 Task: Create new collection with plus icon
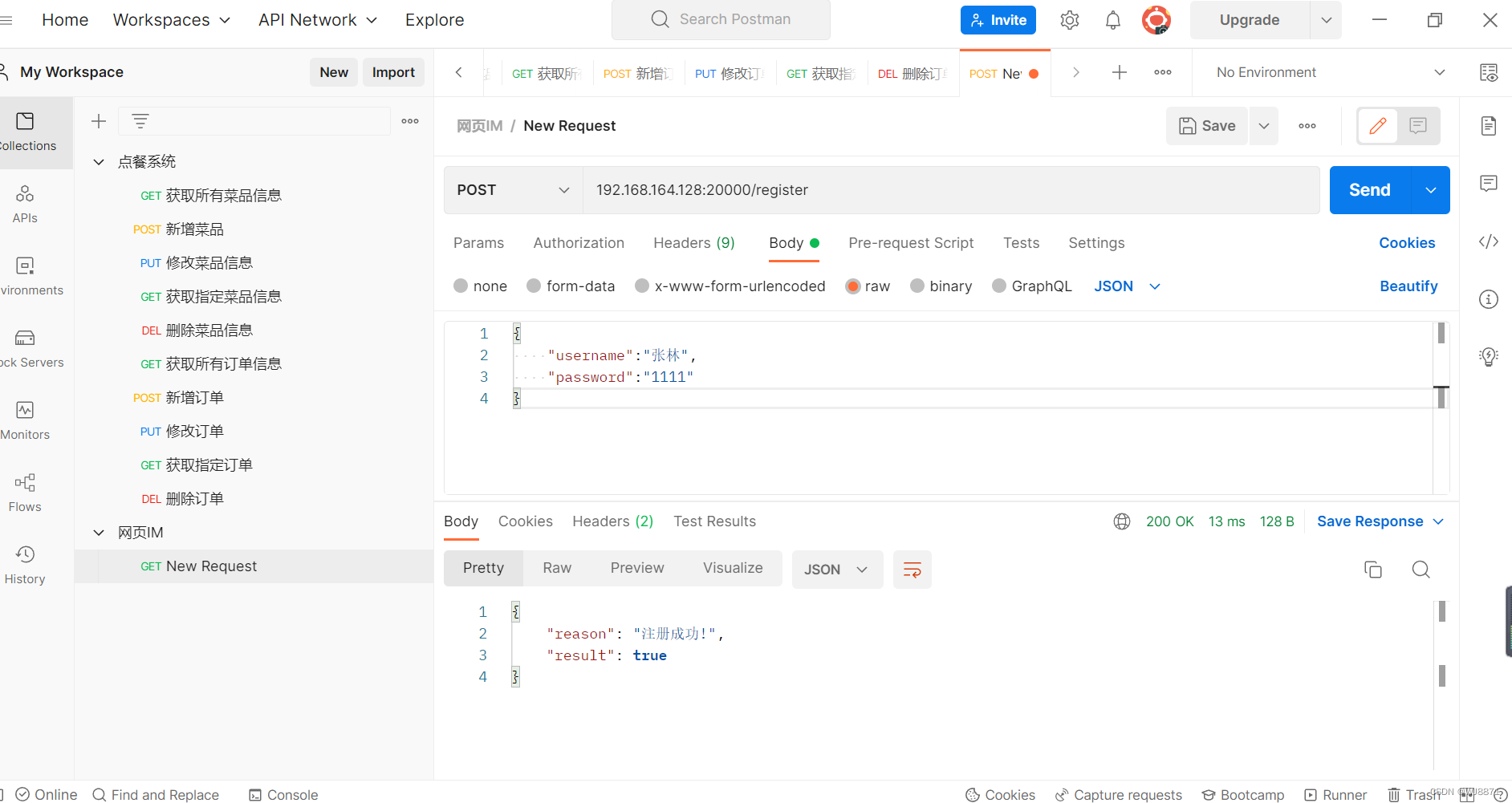(x=99, y=121)
